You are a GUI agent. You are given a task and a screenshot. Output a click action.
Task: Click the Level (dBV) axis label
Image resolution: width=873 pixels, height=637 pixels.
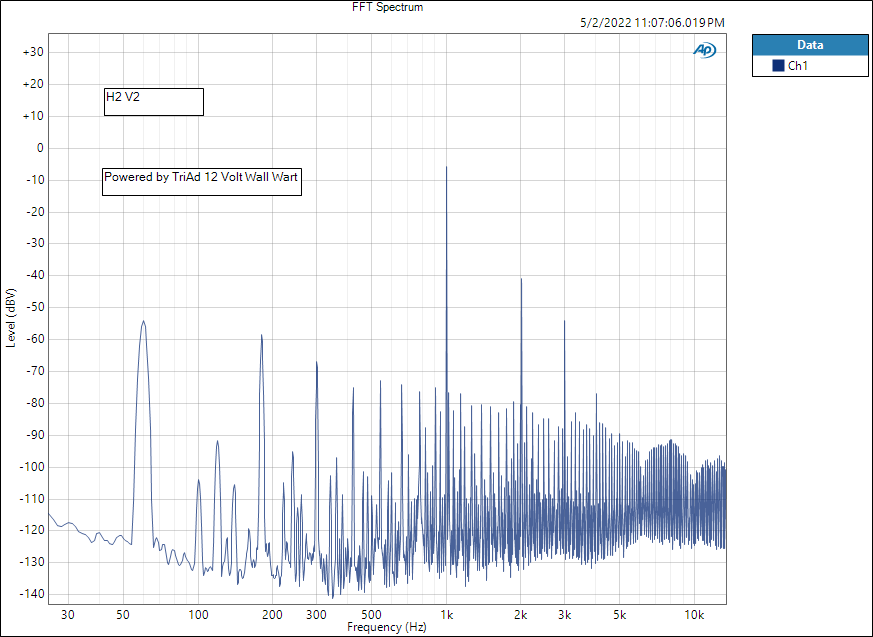tap(11, 318)
